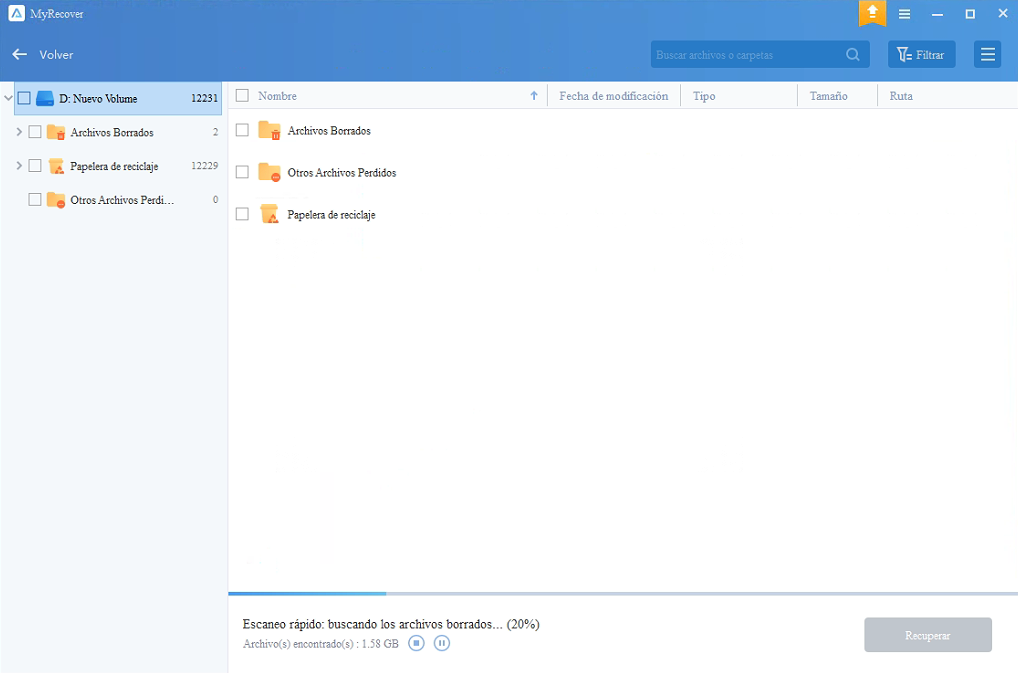Open Archivos Borrados in the file list
1018x673 pixels.
(x=329, y=130)
